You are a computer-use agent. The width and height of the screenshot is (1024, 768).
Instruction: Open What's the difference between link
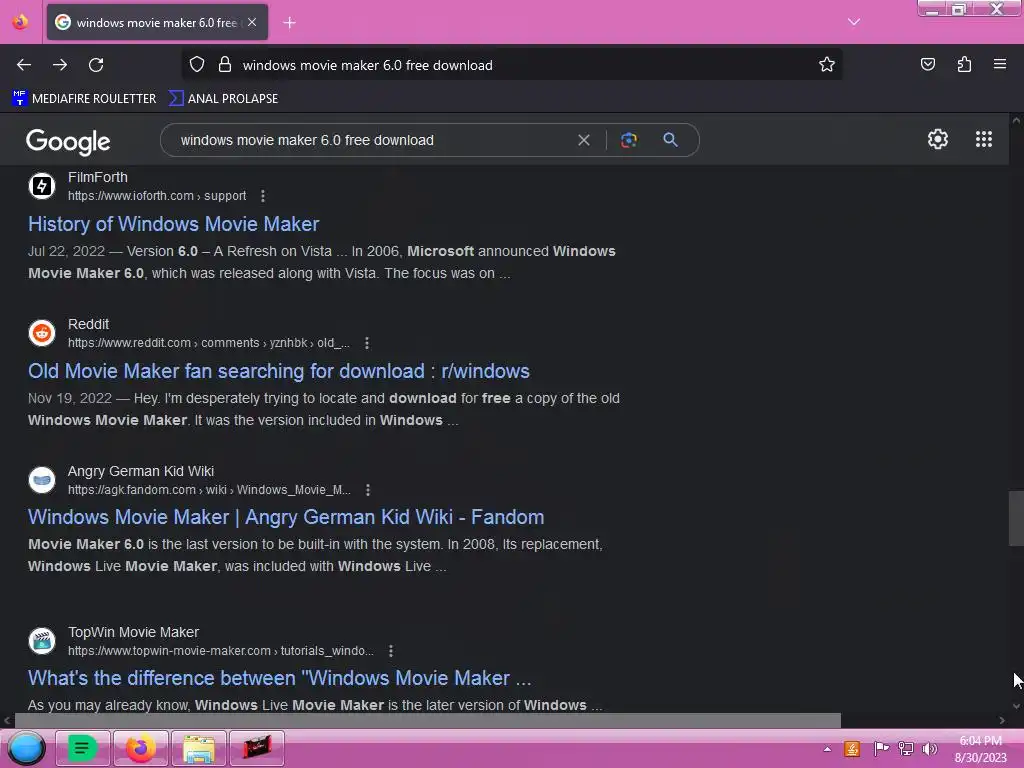coord(280,678)
